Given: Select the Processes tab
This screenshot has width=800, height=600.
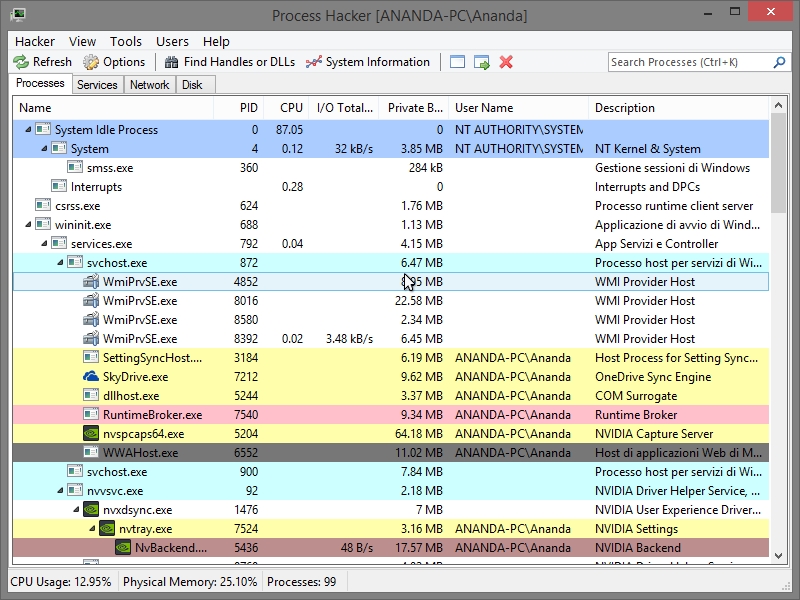Looking at the screenshot, I should pyautogui.click(x=40, y=83).
